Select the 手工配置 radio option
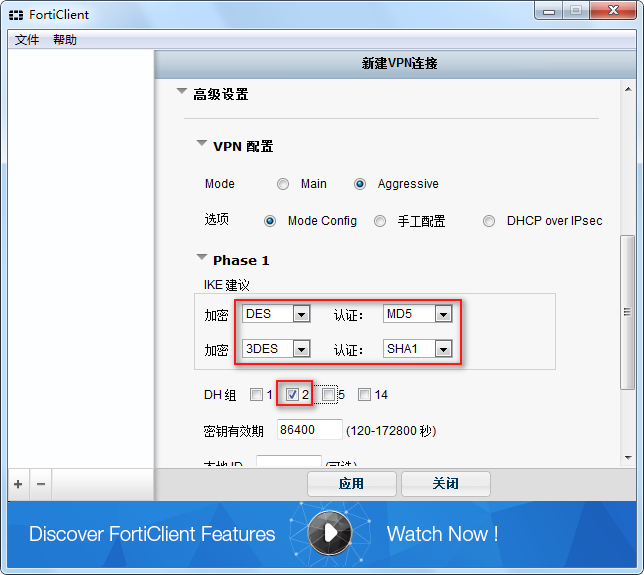The width and height of the screenshot is (644, 575). pos(380,221)
